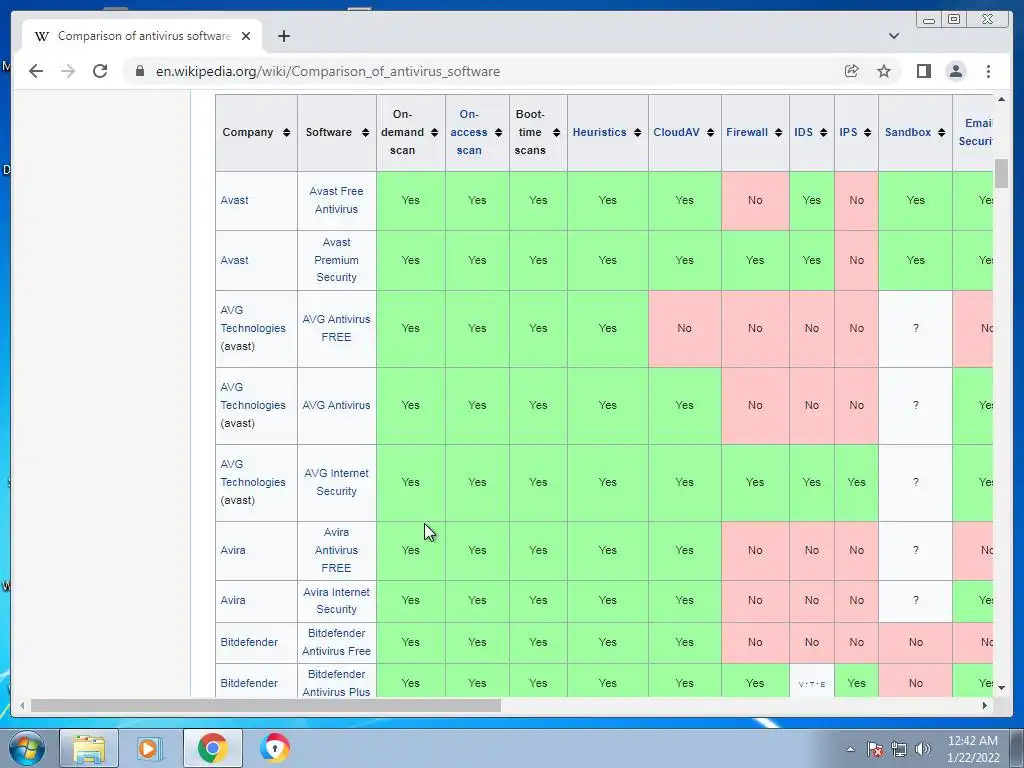Sort by IPS column arrows

point(867,133)
